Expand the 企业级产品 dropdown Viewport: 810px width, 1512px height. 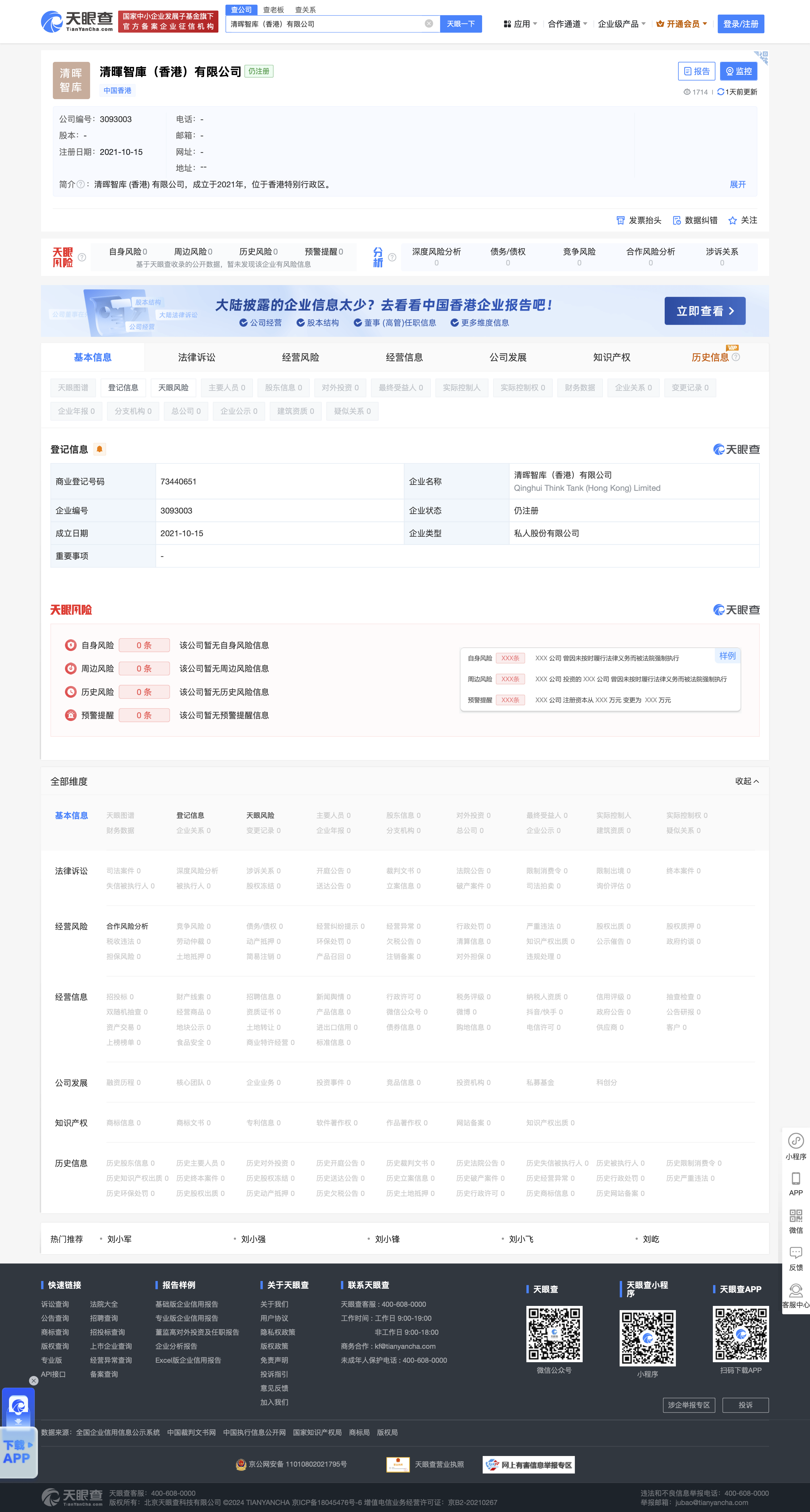622,24
